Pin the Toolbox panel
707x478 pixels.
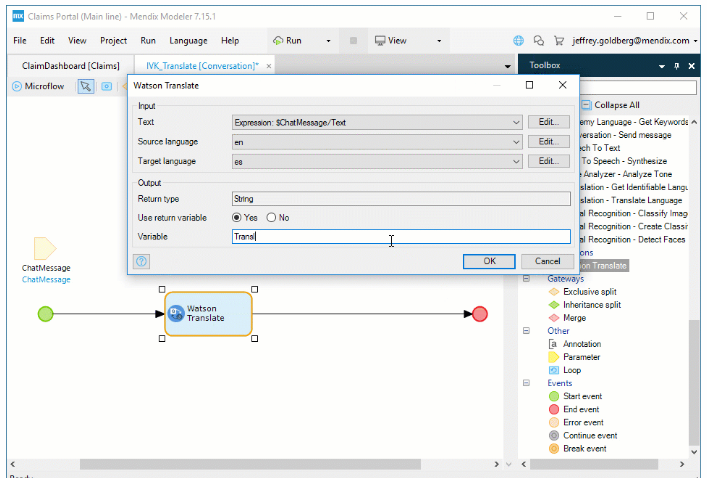click(x=677, y=66)
